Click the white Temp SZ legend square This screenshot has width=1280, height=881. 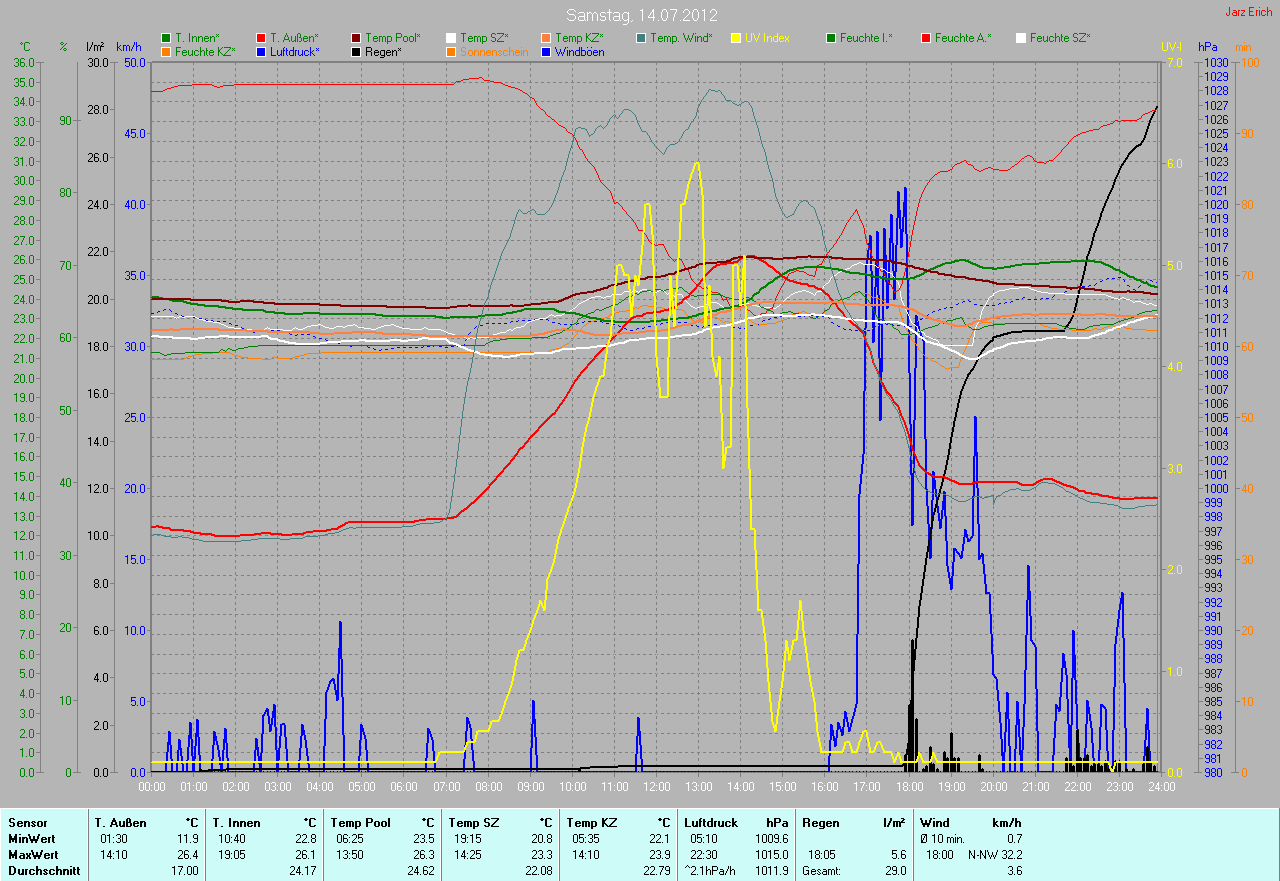(x=451, y=38)
